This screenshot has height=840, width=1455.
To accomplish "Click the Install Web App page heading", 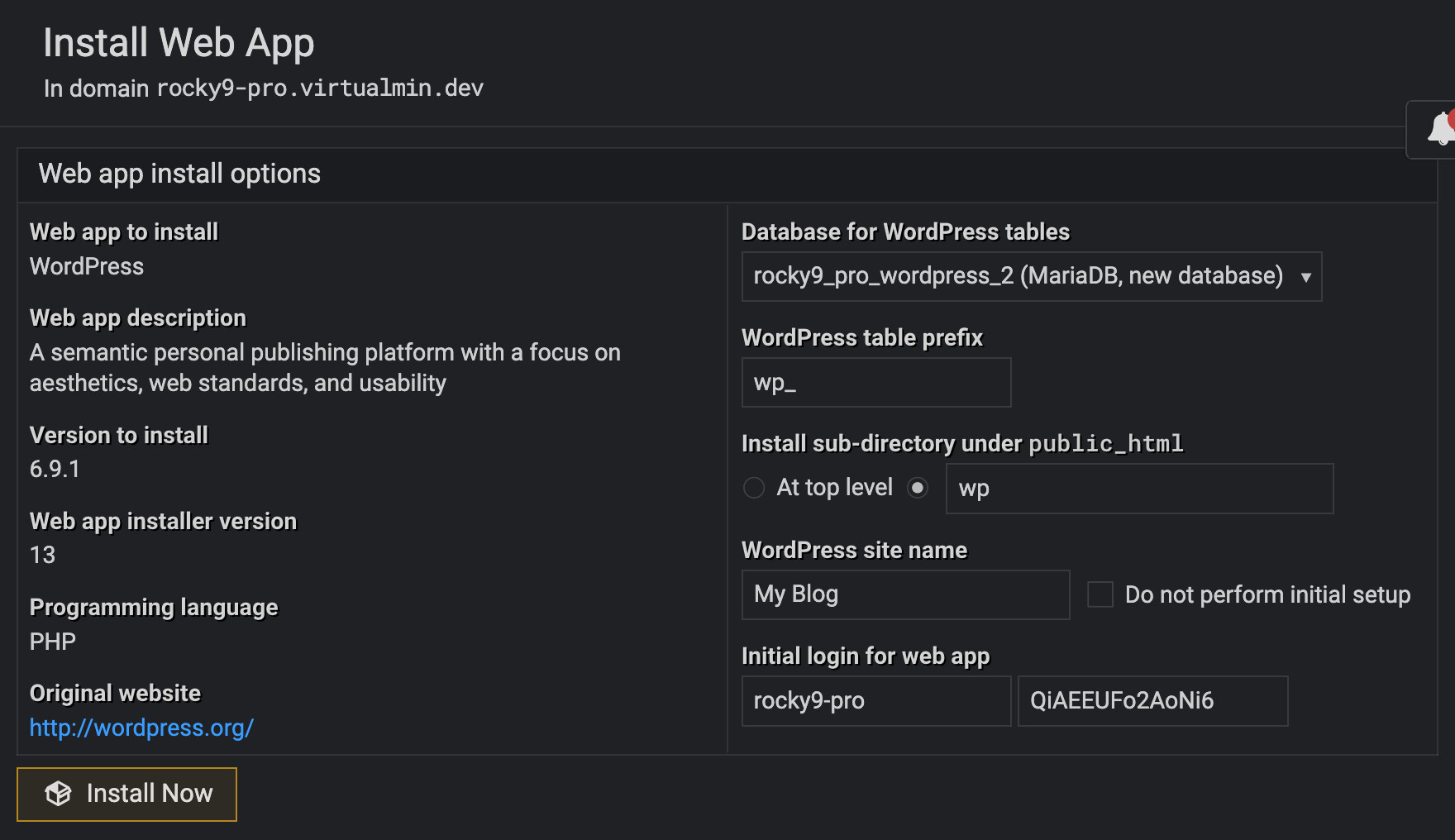I will pos(179,43).
